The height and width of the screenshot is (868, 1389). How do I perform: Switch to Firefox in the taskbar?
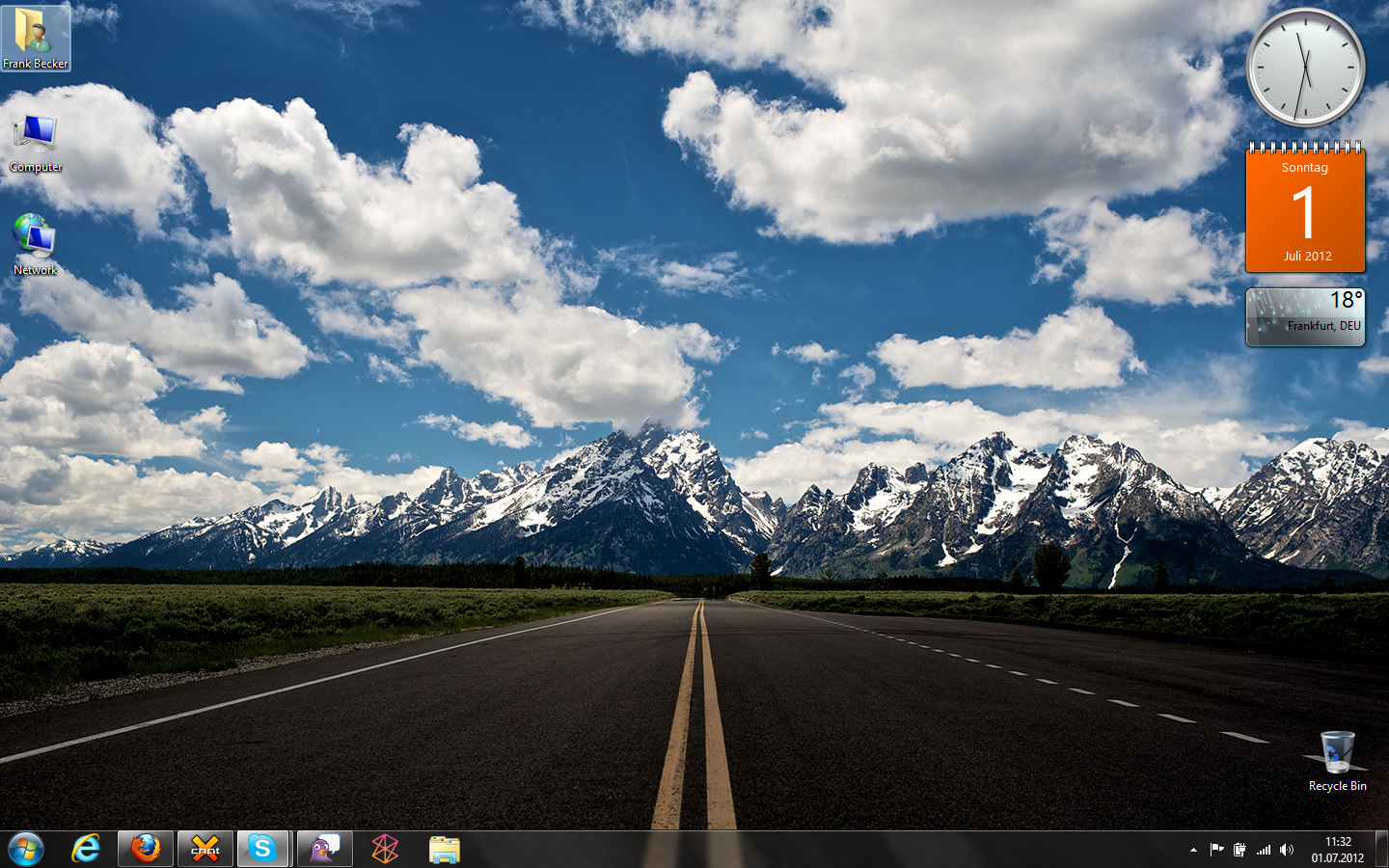[146, 849]
